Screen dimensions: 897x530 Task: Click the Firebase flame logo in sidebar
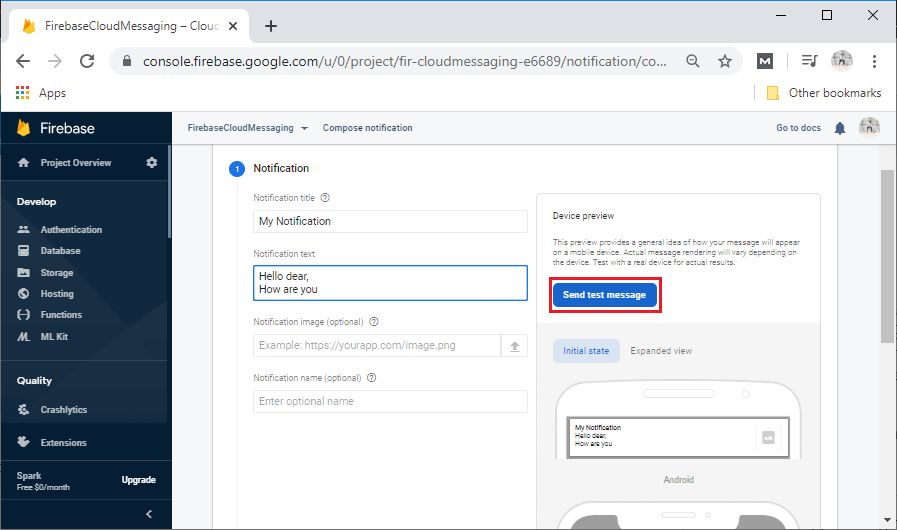[23, 128]
